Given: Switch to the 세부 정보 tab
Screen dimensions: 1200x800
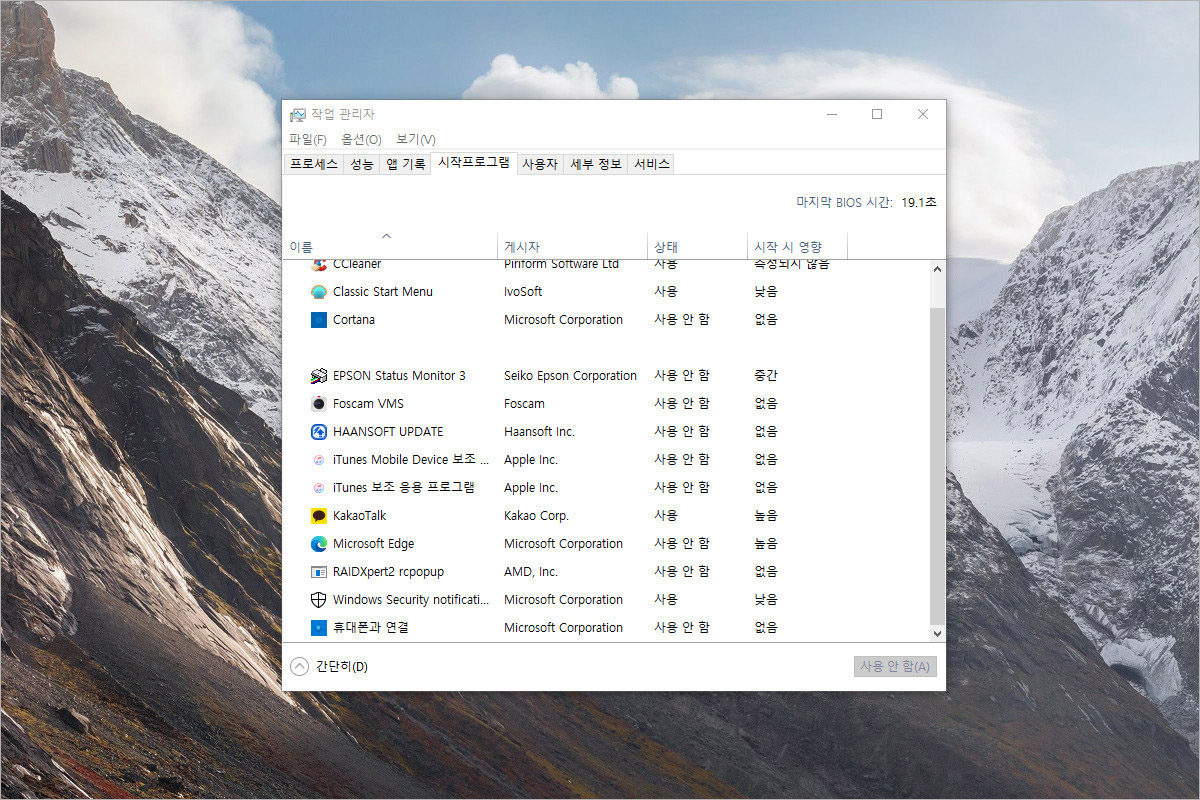Looking at the screenshot, I should click(596, 164).
